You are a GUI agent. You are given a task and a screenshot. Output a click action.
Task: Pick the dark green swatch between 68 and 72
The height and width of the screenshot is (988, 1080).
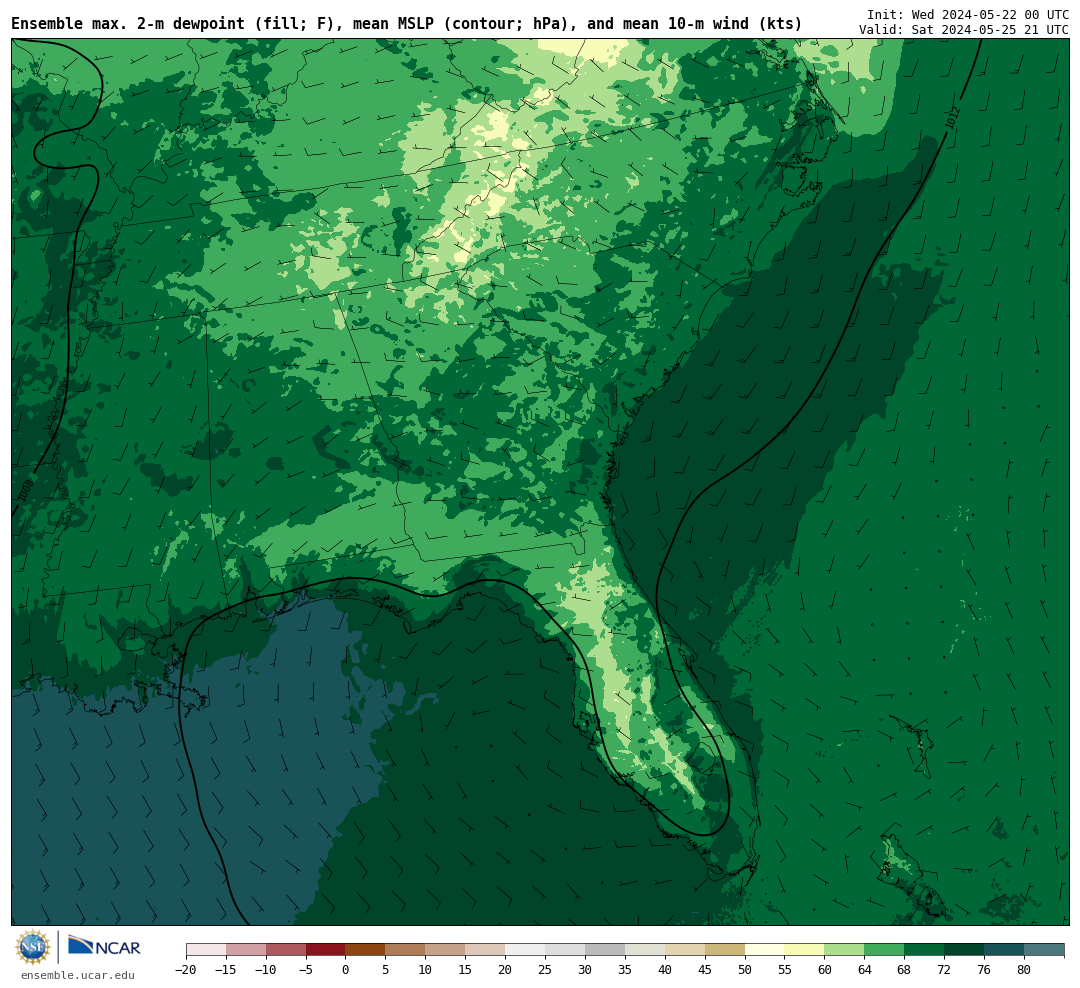pos(924,950)
